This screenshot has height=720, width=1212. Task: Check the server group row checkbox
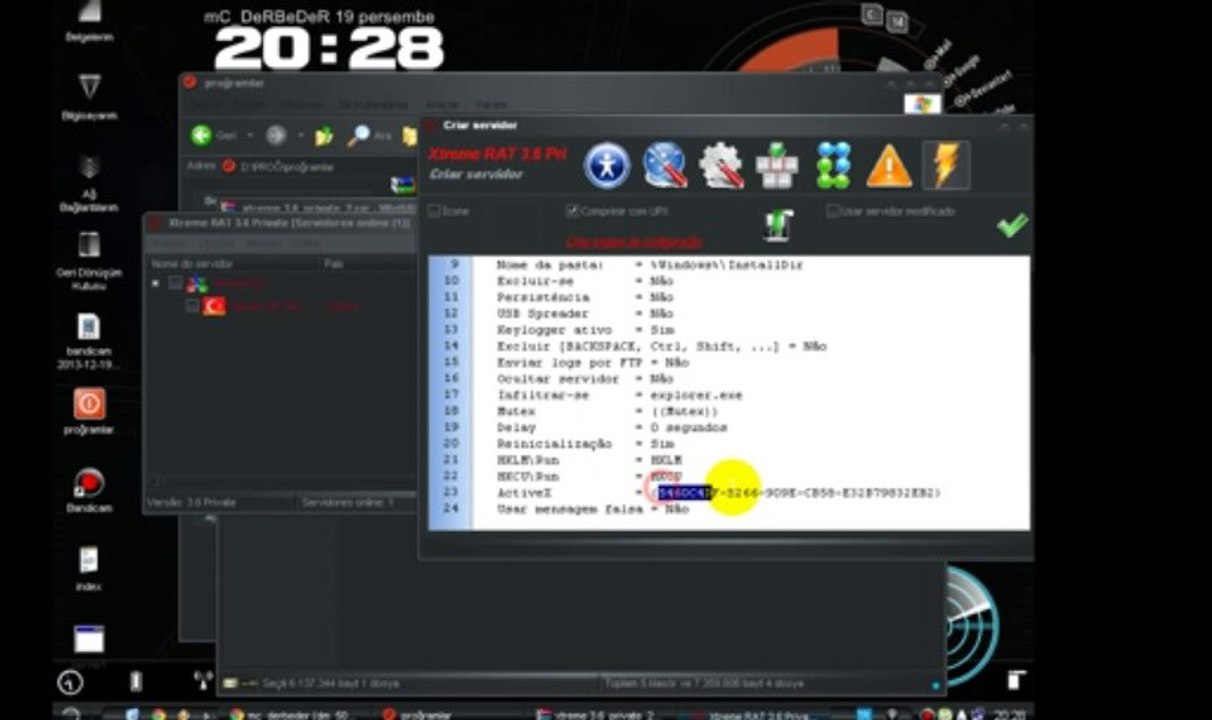point(175,284)
